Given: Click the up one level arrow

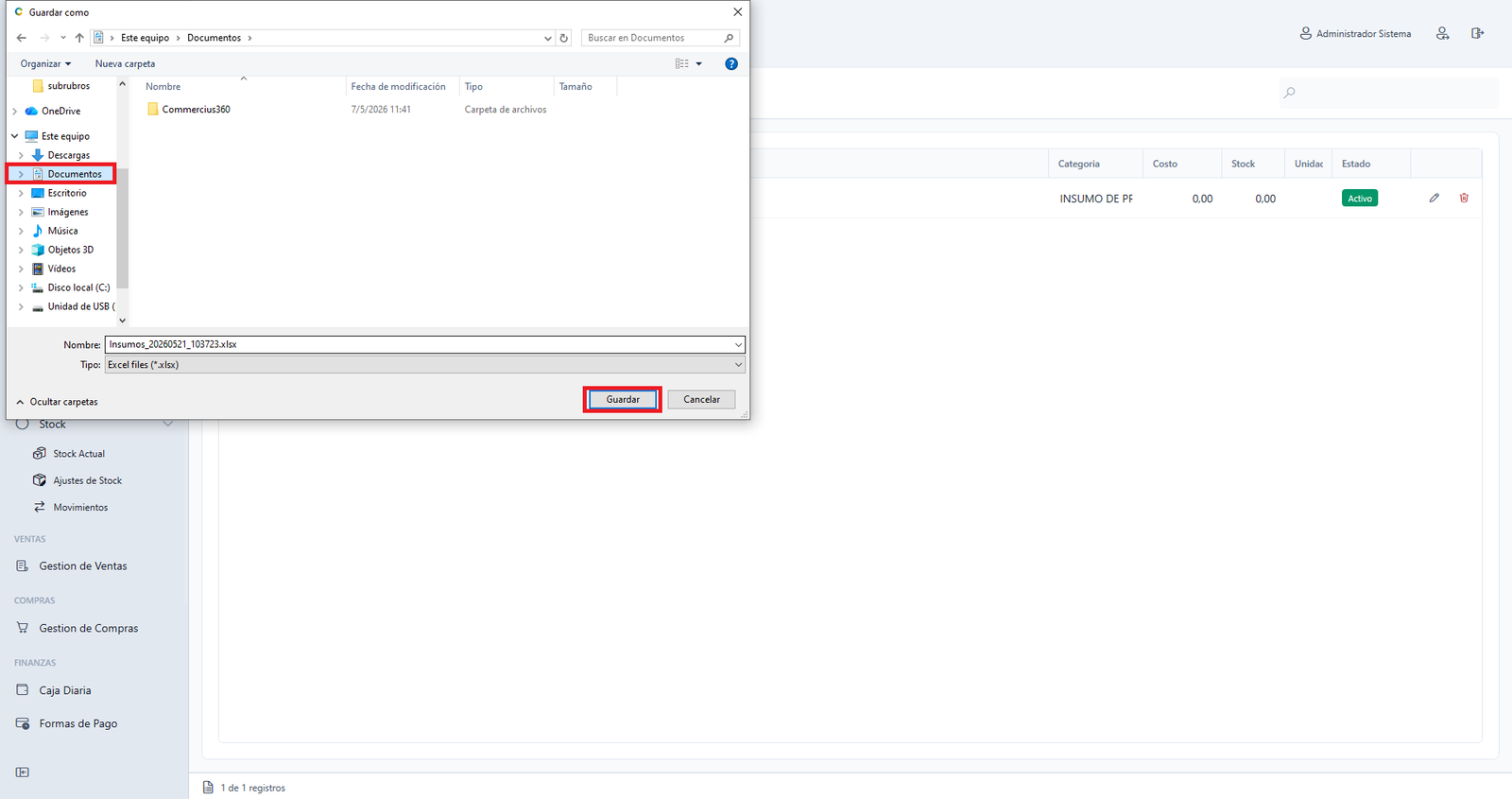Looking at the screenshot, I should (x=79, y=38).
